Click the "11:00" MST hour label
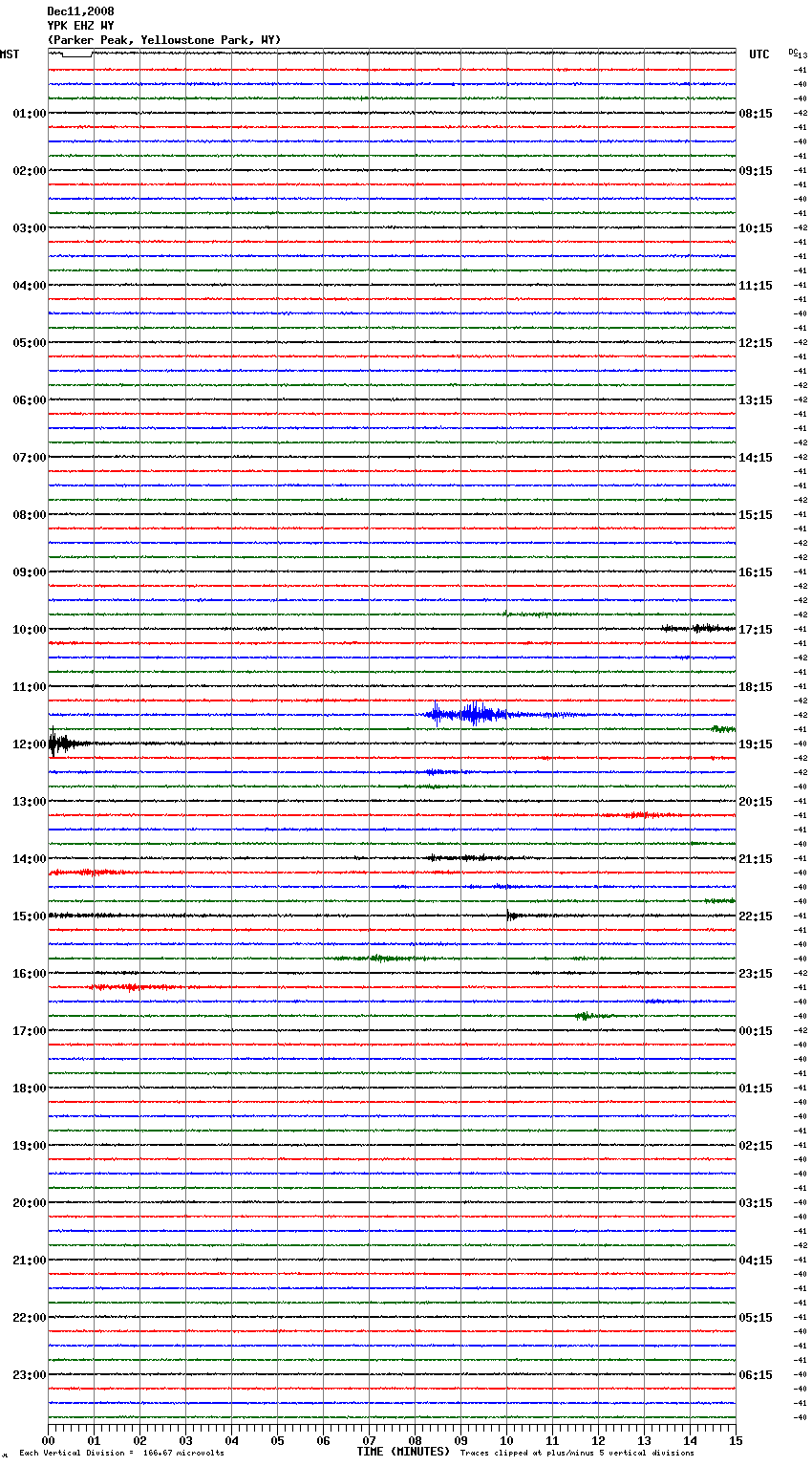Viewport: 812px width, 1466px height. (30, 687)
